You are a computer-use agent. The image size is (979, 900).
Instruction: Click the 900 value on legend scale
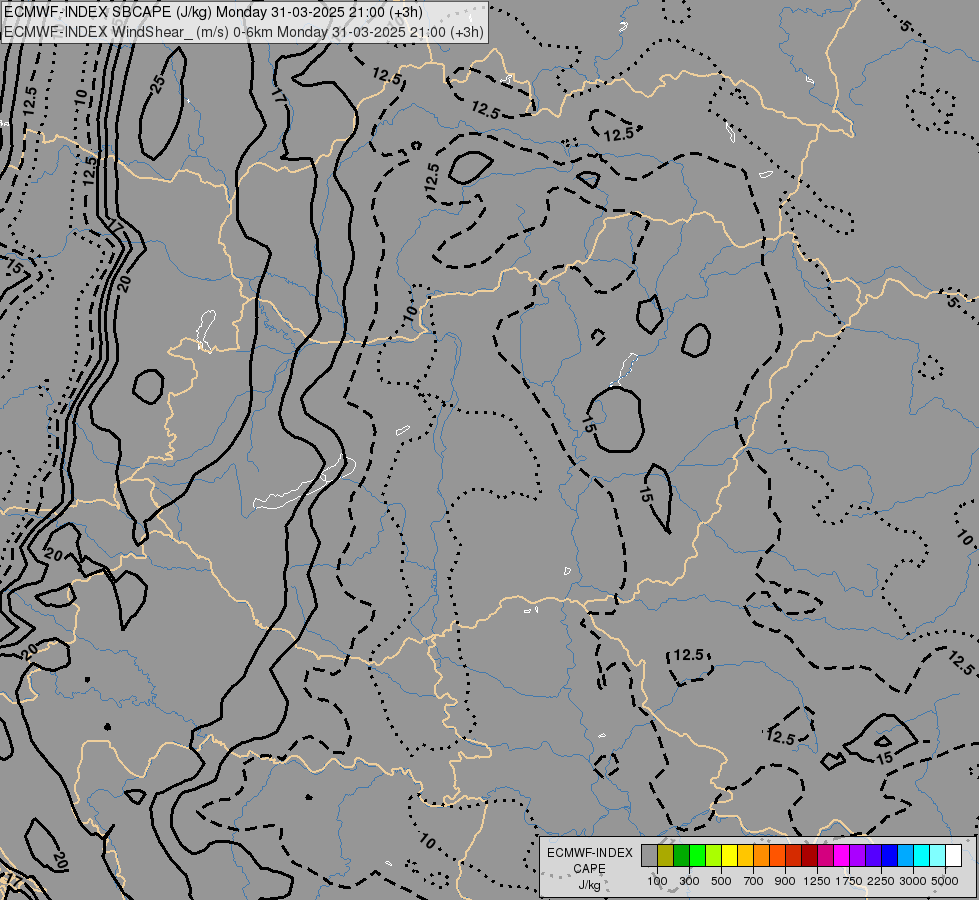pos(785,881)
